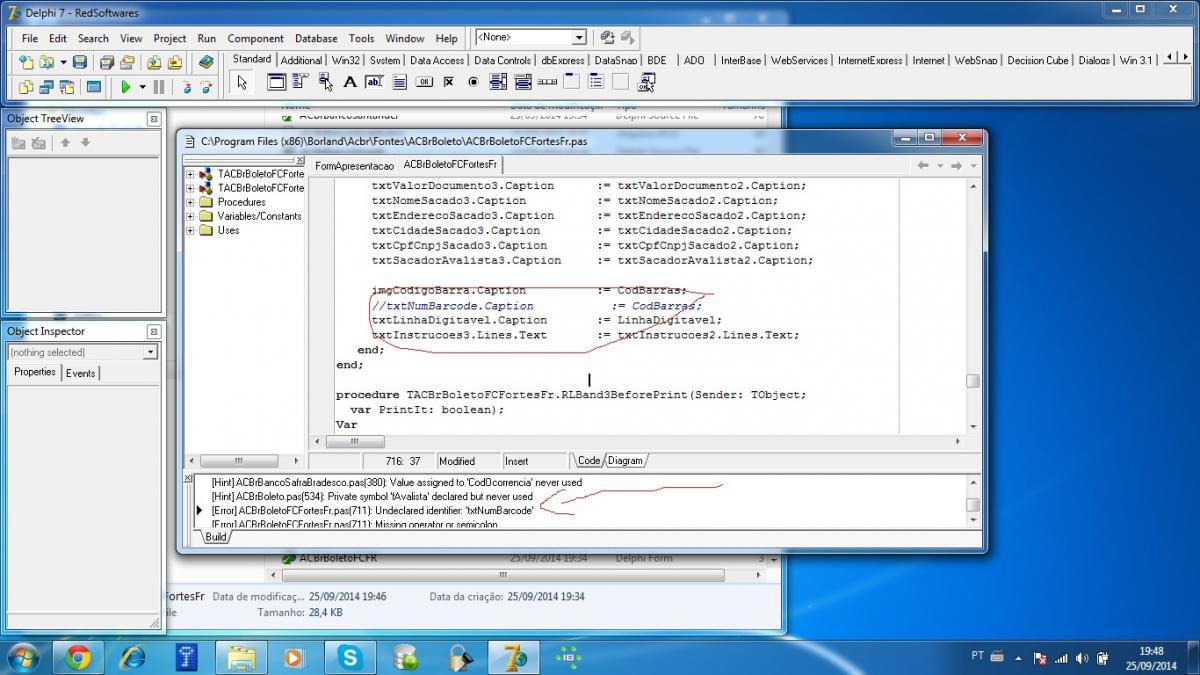The width and height of the screenshot is (1200, 675).
Task: Close the Object TreeView panel
Action: click(x=154, y=118)
